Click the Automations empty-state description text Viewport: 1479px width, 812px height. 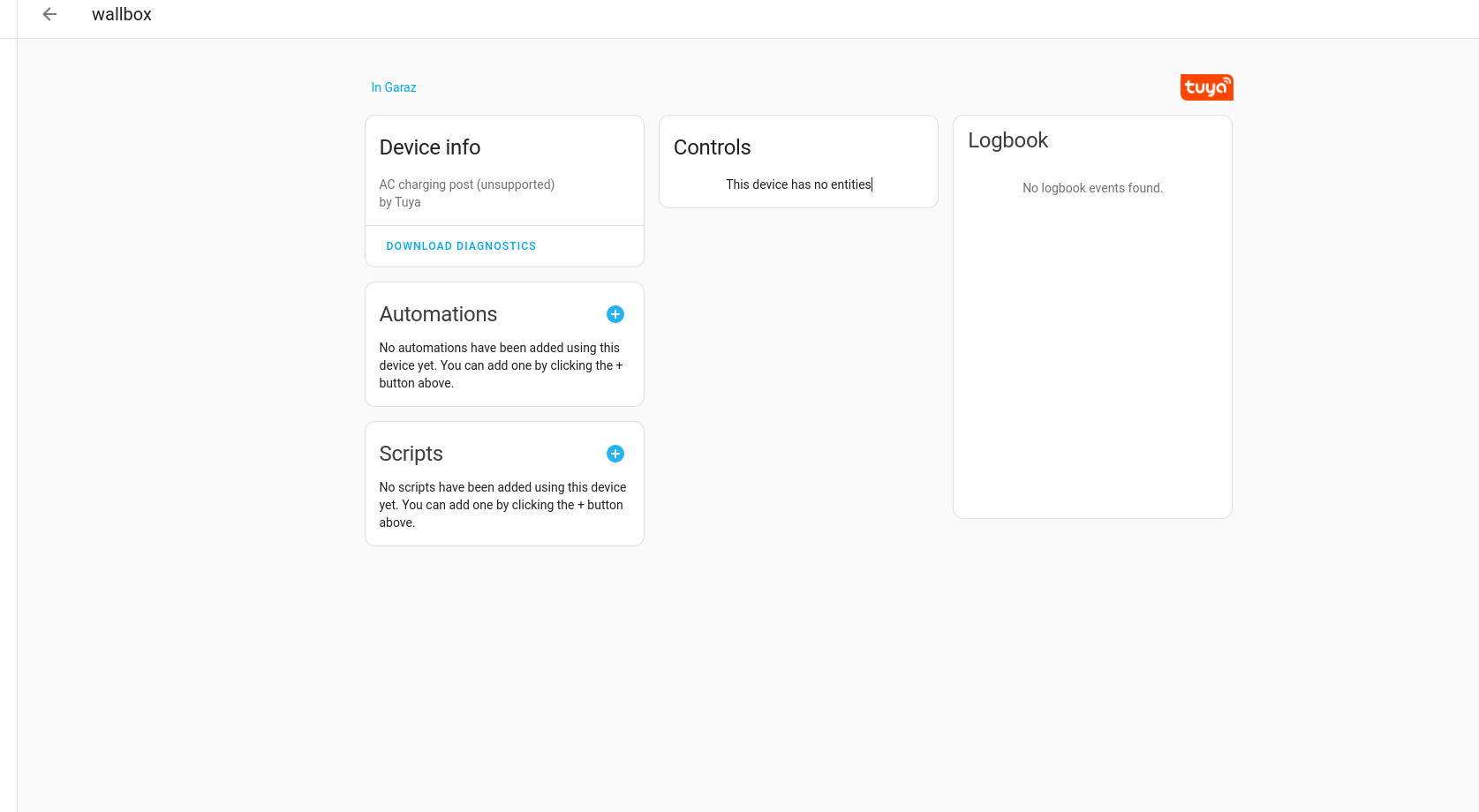point(501,365)
